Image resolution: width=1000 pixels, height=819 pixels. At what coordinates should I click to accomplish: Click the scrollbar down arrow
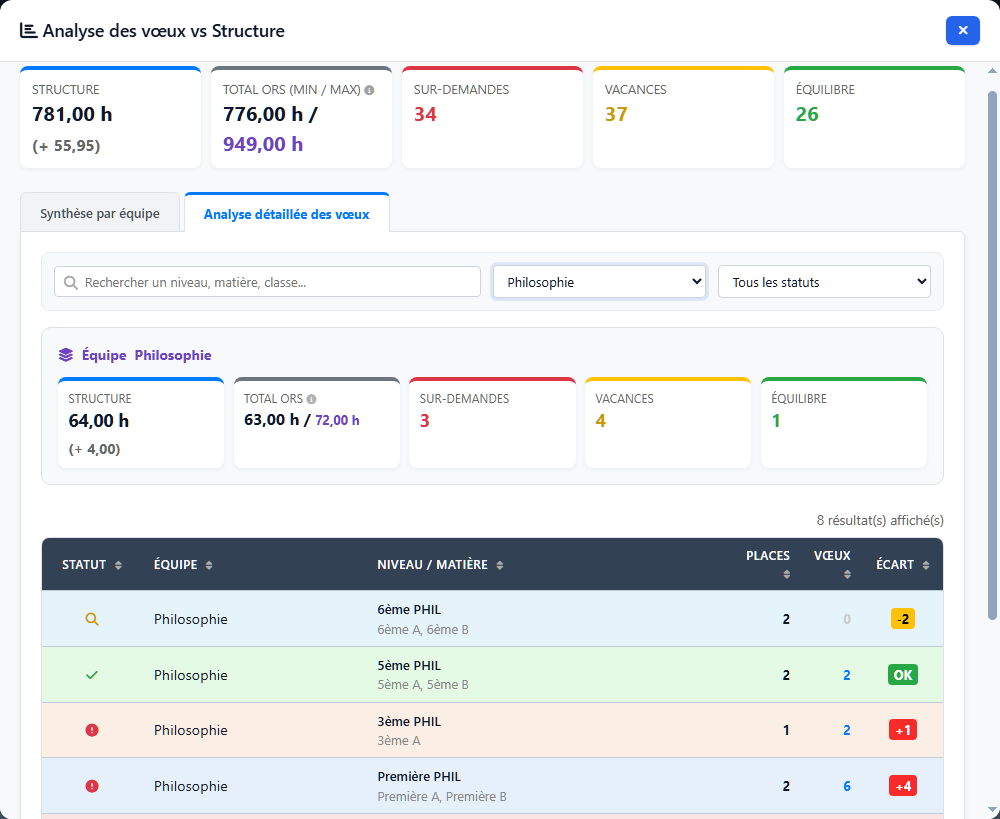pyautogui.click(x=992, y=811)
